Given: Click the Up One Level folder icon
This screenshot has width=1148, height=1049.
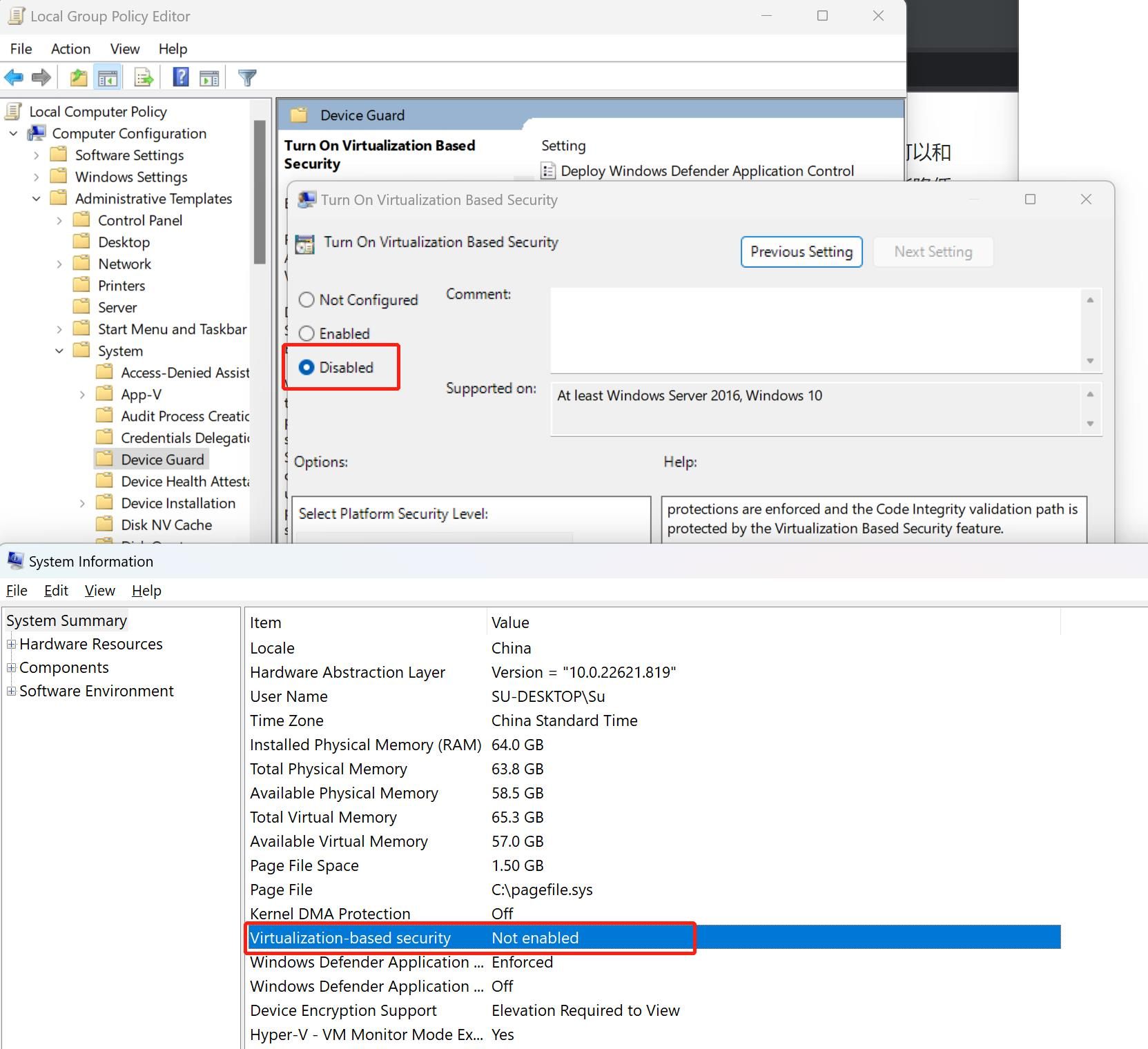Looking at the screenshot, I should coord(79,77).
